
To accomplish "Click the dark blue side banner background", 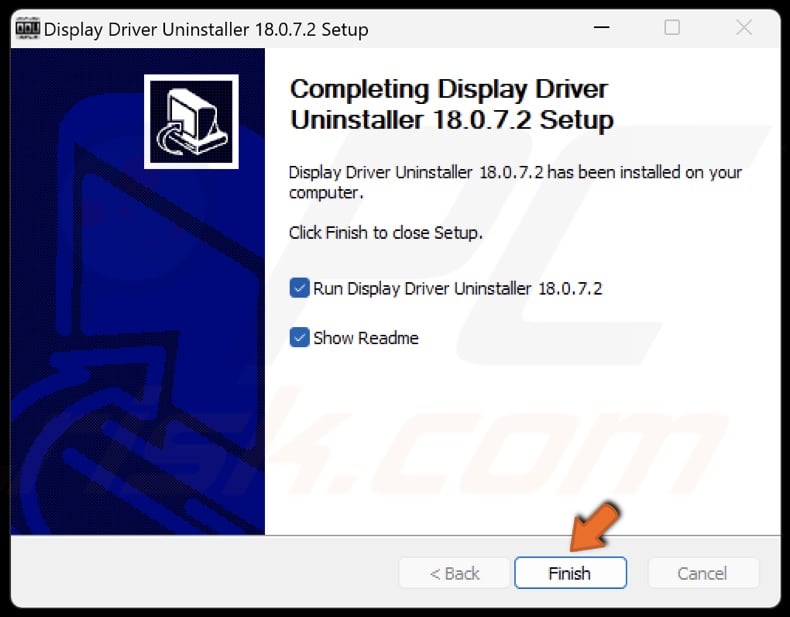I will click(x=138, y=353).
